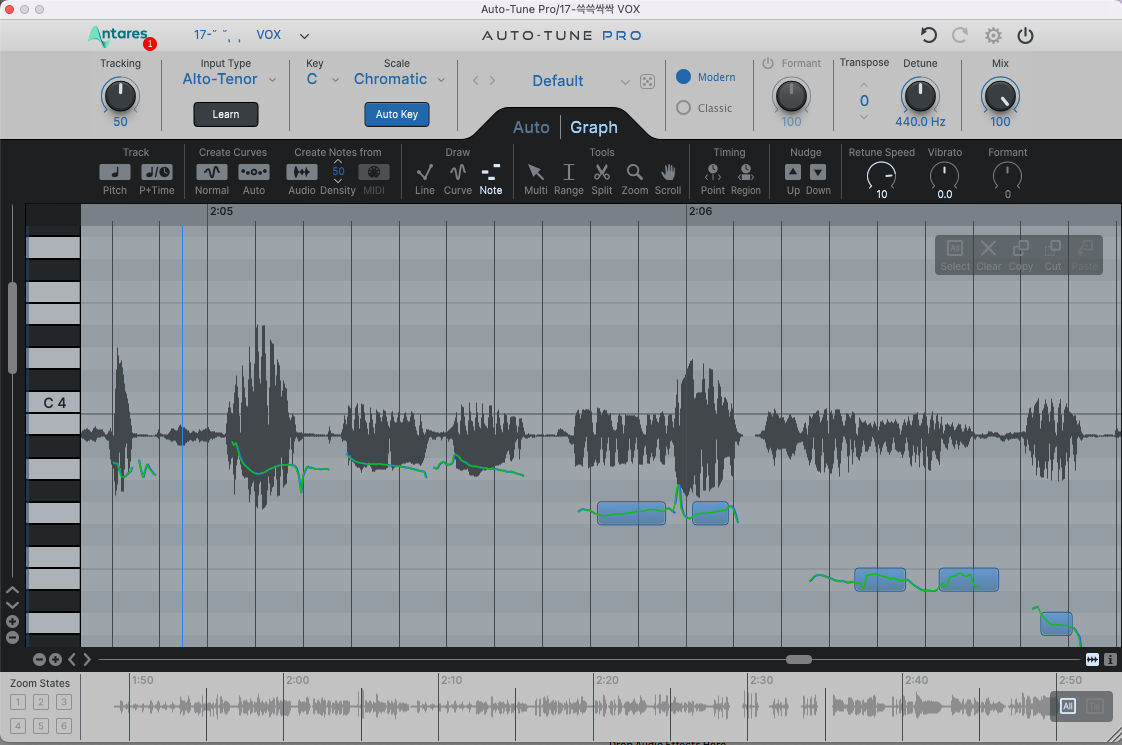
Task: Select the Modern mode radio
Action: 683,77
